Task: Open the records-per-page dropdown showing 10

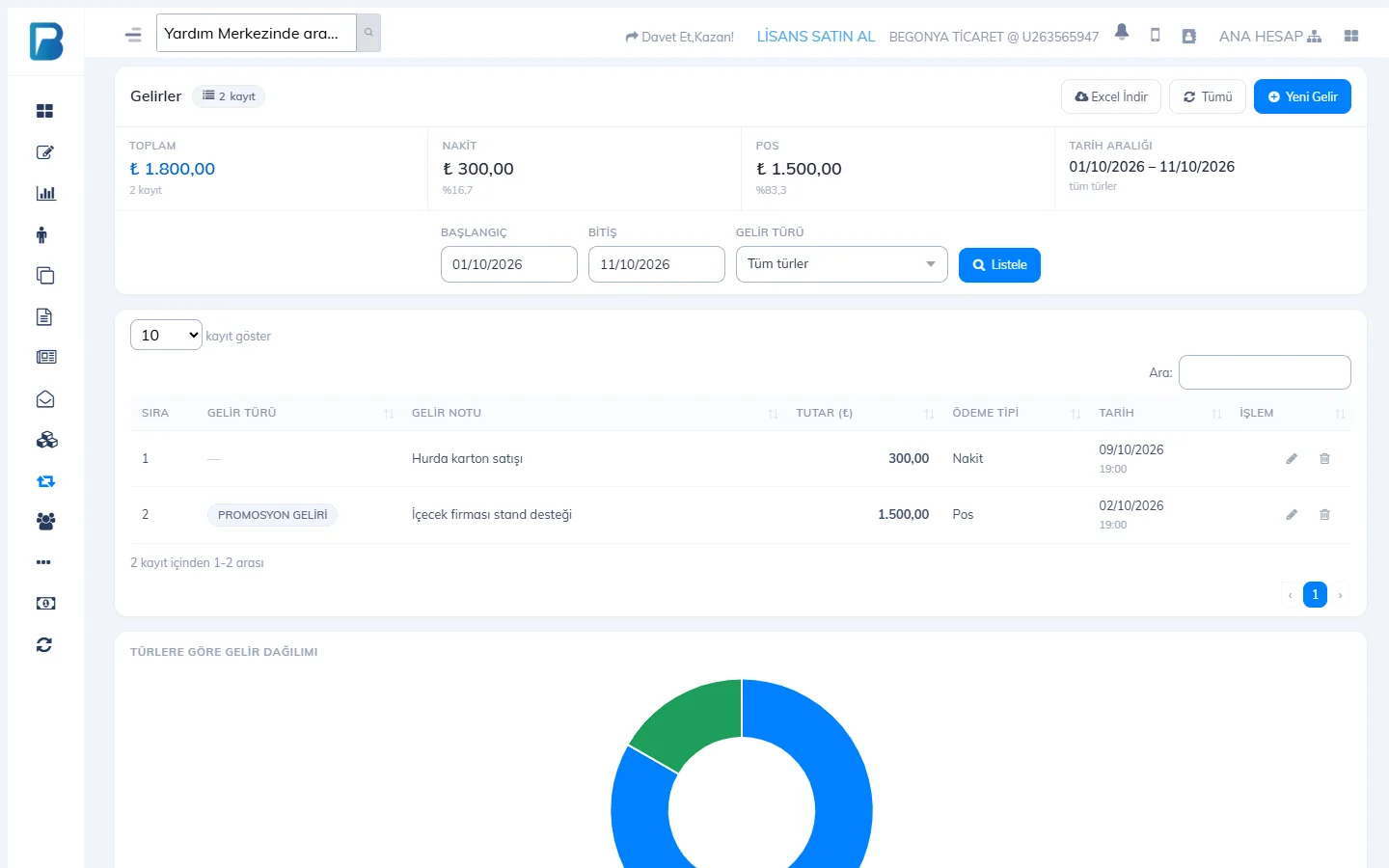Action: 166,335
